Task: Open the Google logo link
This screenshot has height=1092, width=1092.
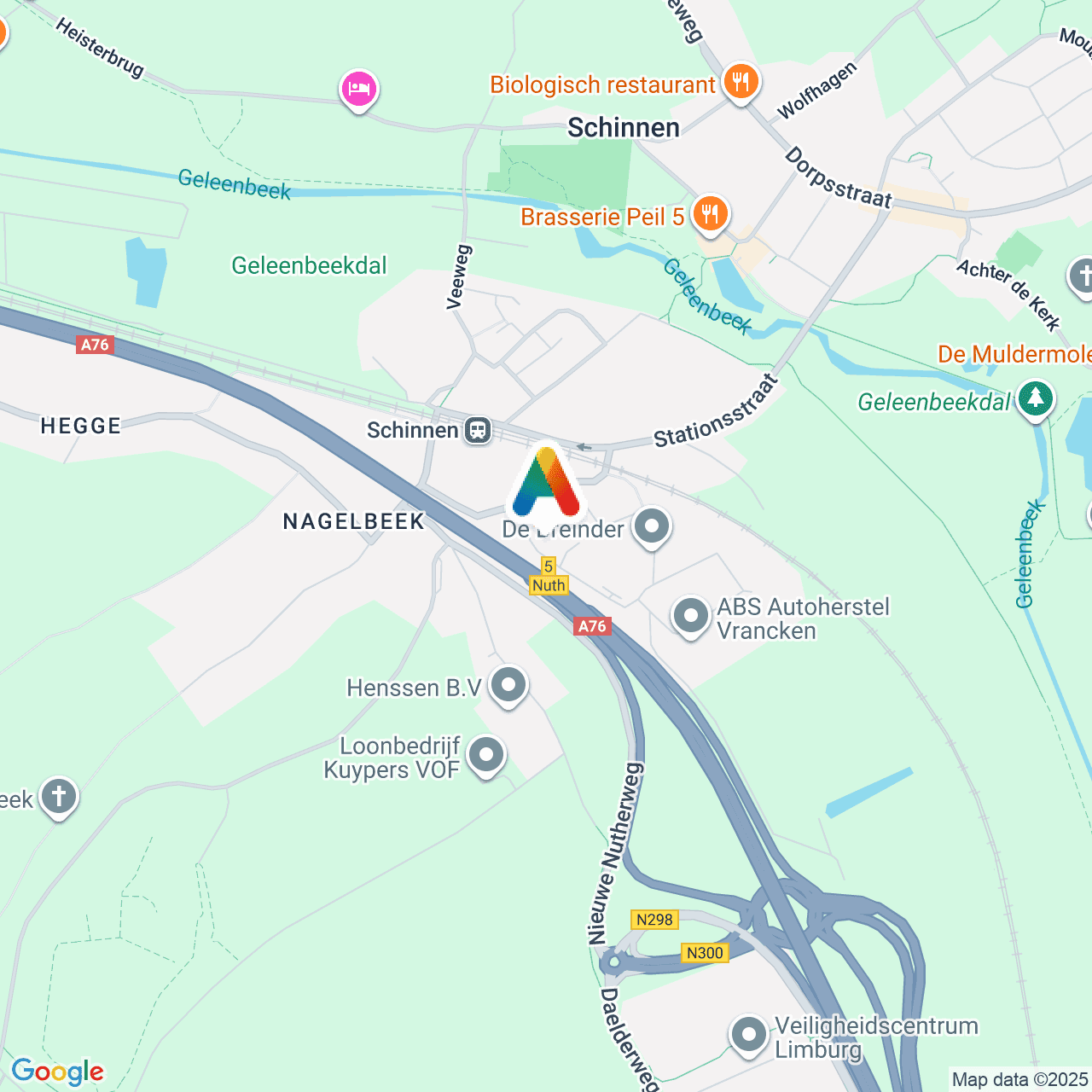Action: pos(57,1072)
